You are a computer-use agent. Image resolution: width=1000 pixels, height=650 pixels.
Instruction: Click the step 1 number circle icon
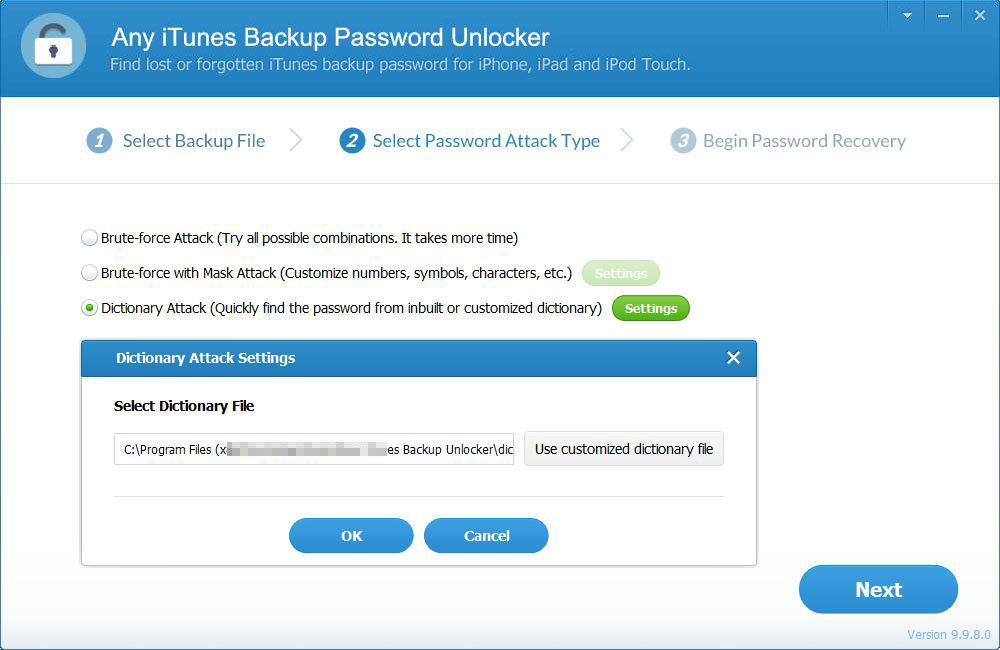pos(99,141)
